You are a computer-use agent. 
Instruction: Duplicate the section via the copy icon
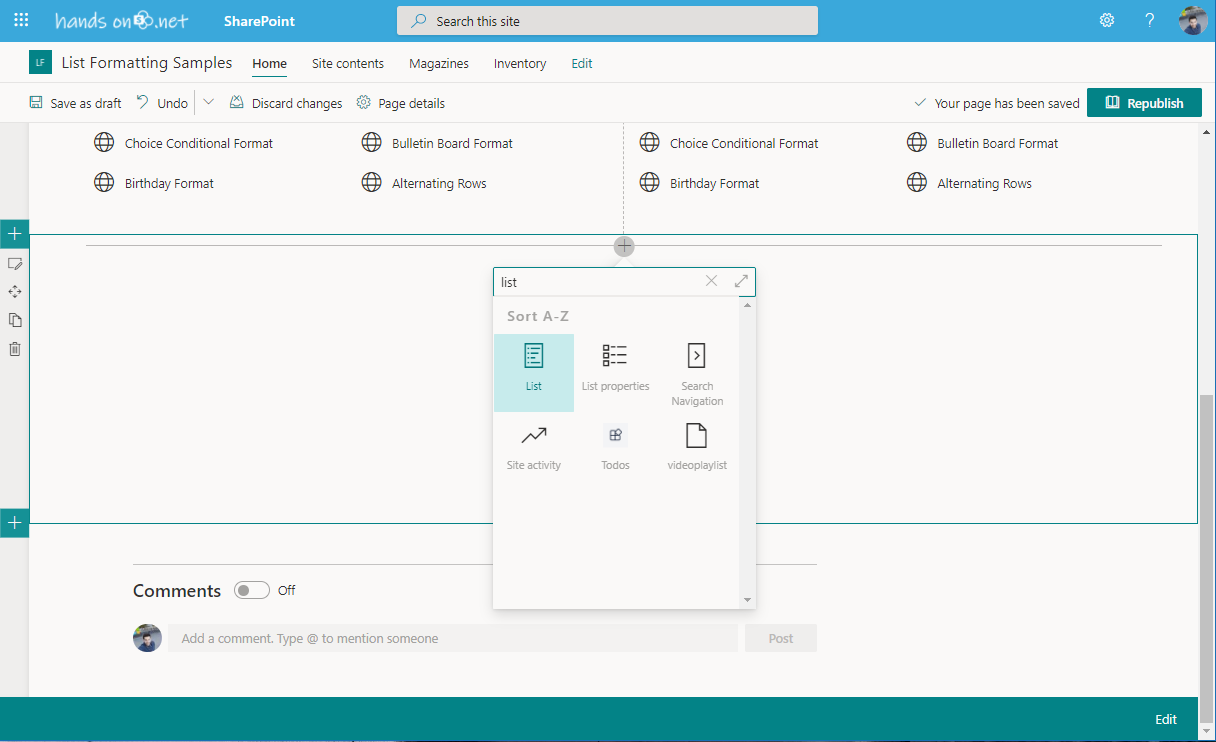coord(15,320)
